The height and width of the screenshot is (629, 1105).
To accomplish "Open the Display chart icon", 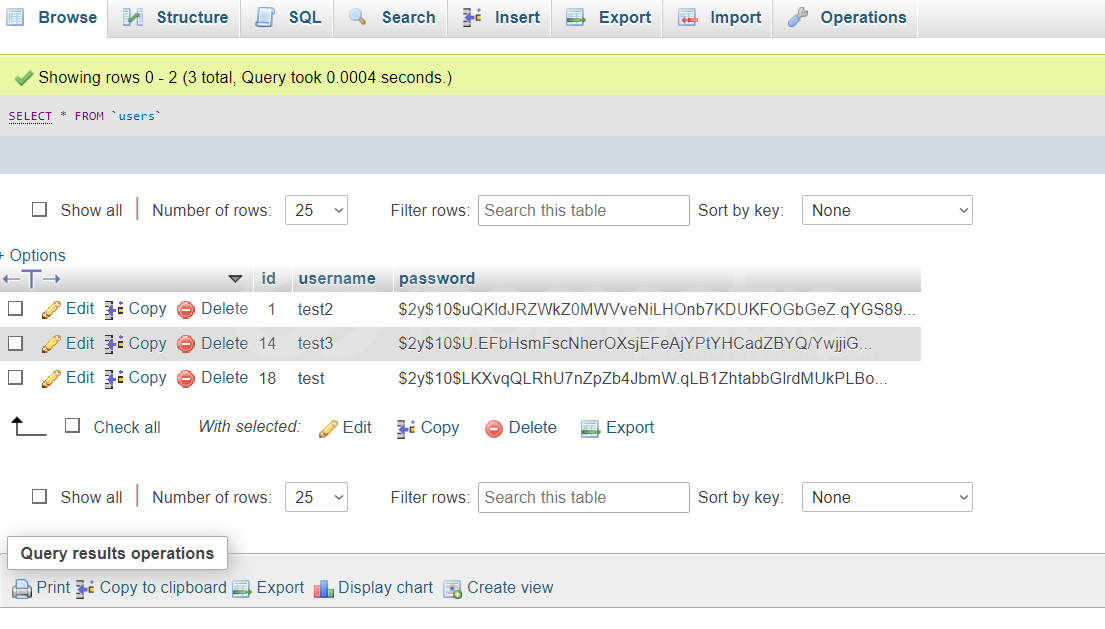I will pyautogui.click(x=323, y=589).
